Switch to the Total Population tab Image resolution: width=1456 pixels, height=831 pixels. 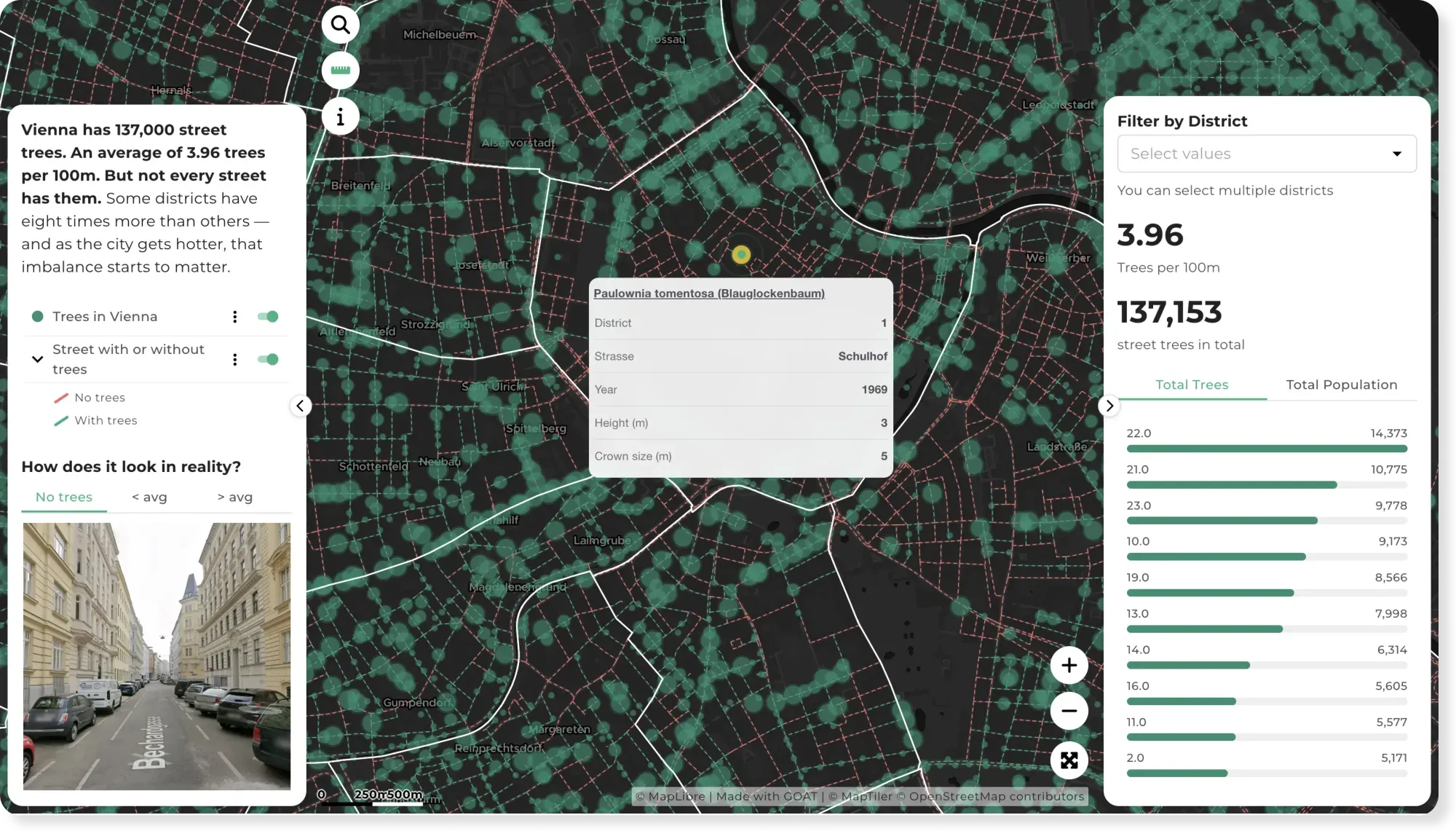coord(1342,385)
